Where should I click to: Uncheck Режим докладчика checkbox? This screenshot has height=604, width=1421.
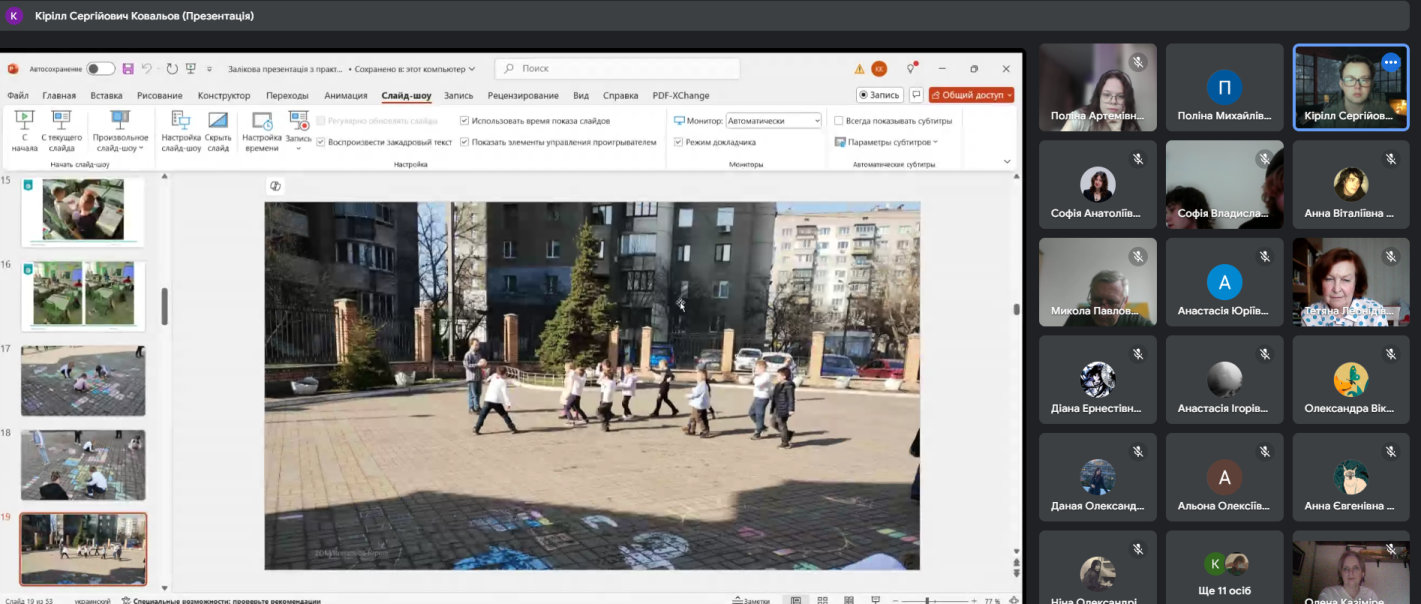(x=678, y=142)
